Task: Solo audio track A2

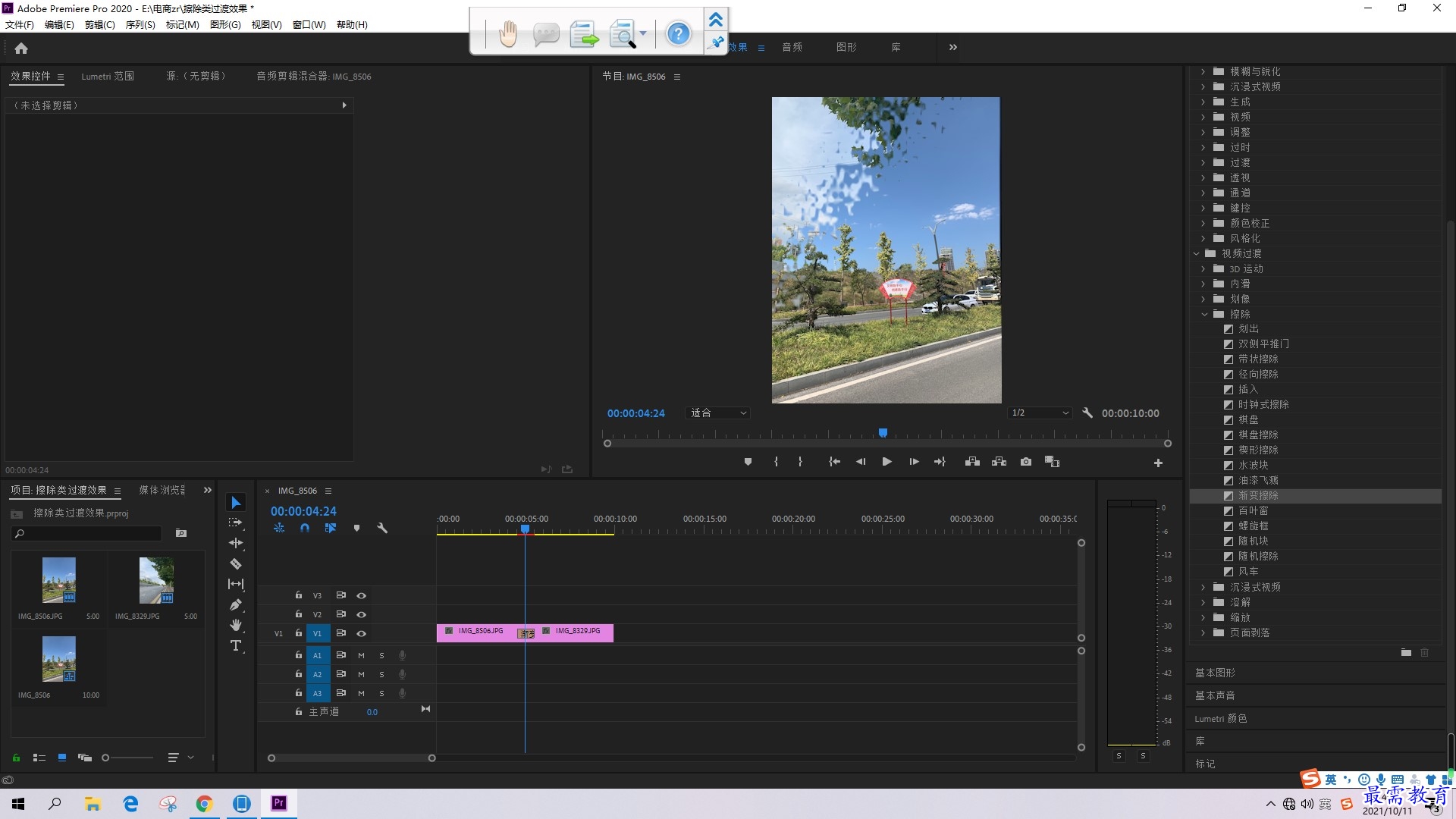Action: coord(381,674)
